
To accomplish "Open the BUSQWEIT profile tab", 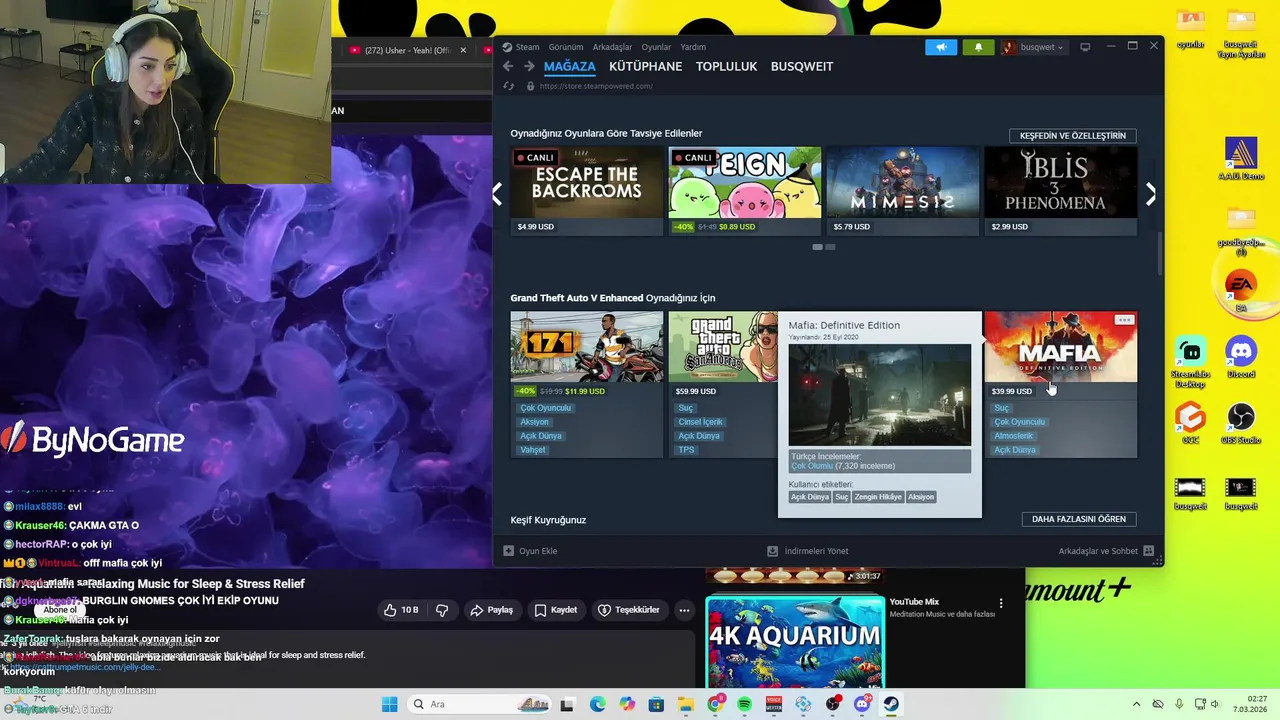I will [x=802, y=66].
